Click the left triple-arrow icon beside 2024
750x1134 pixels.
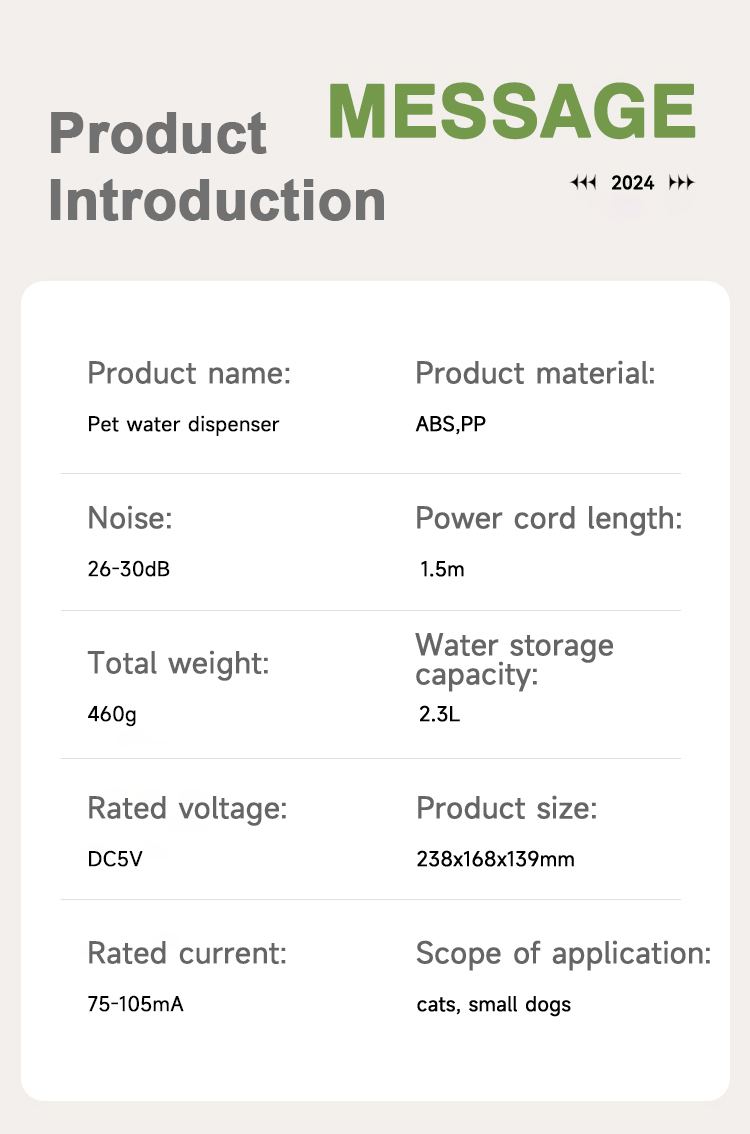point(583,183)
